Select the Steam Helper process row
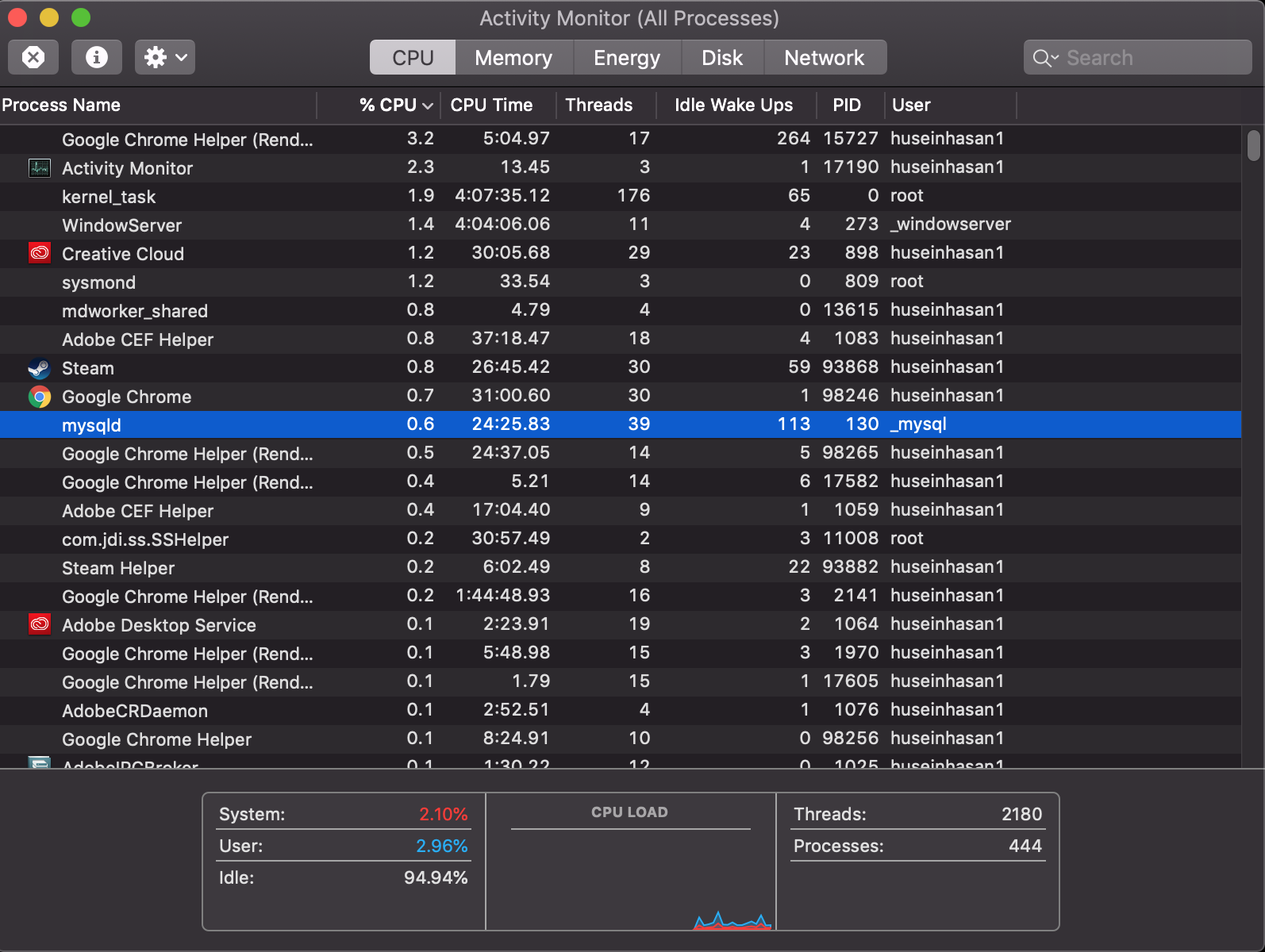The height and width of the screenshot is (952, 1265). click(621, 568)
